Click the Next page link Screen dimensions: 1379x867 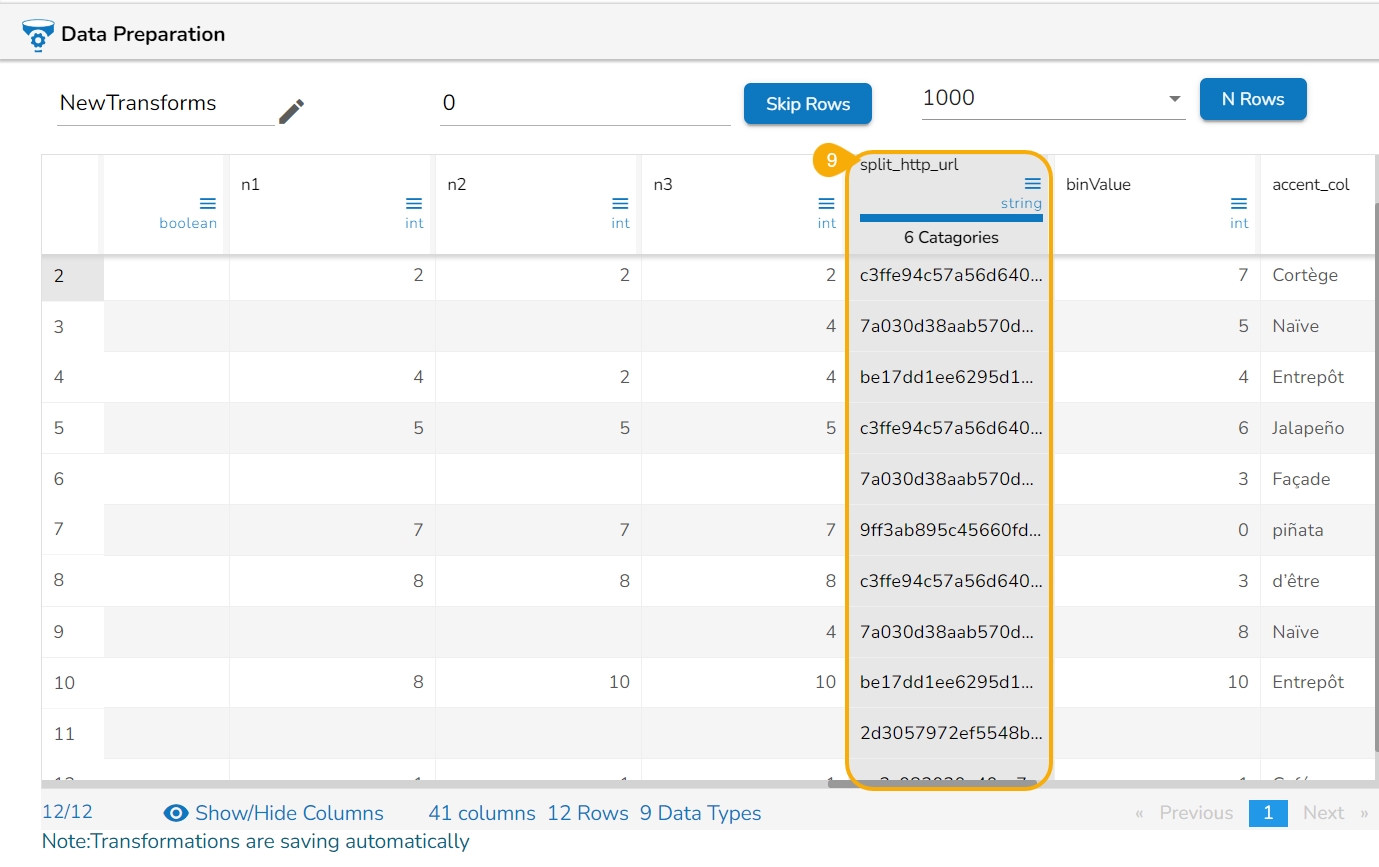pyautogui.click(x=1323, y=813)
